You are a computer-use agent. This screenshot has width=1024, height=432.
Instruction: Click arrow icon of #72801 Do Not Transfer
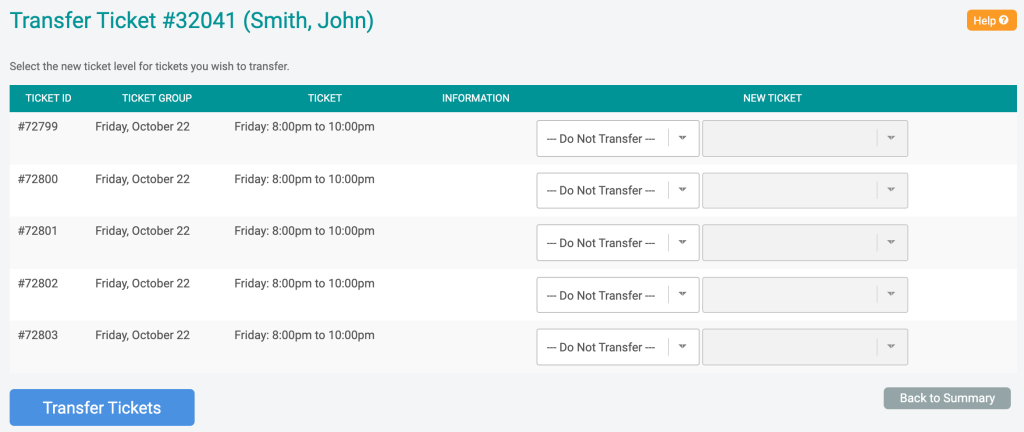point(683,243)
